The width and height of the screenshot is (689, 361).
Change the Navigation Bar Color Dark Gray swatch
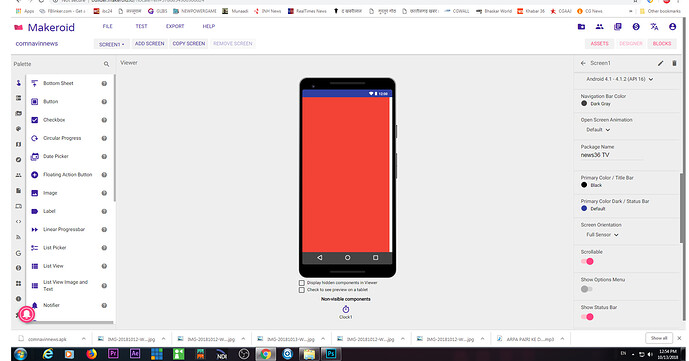pos(584,104)
